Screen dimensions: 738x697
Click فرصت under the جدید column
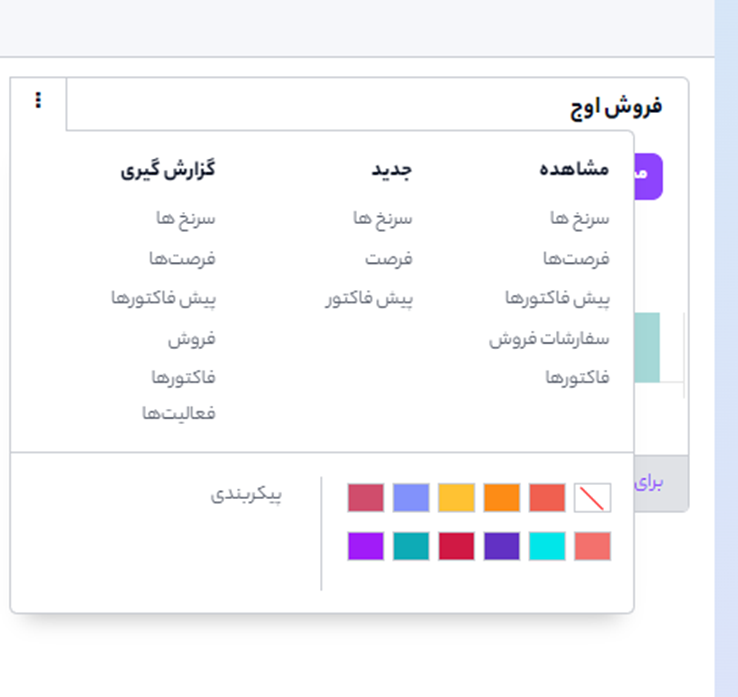click(388, 259)
